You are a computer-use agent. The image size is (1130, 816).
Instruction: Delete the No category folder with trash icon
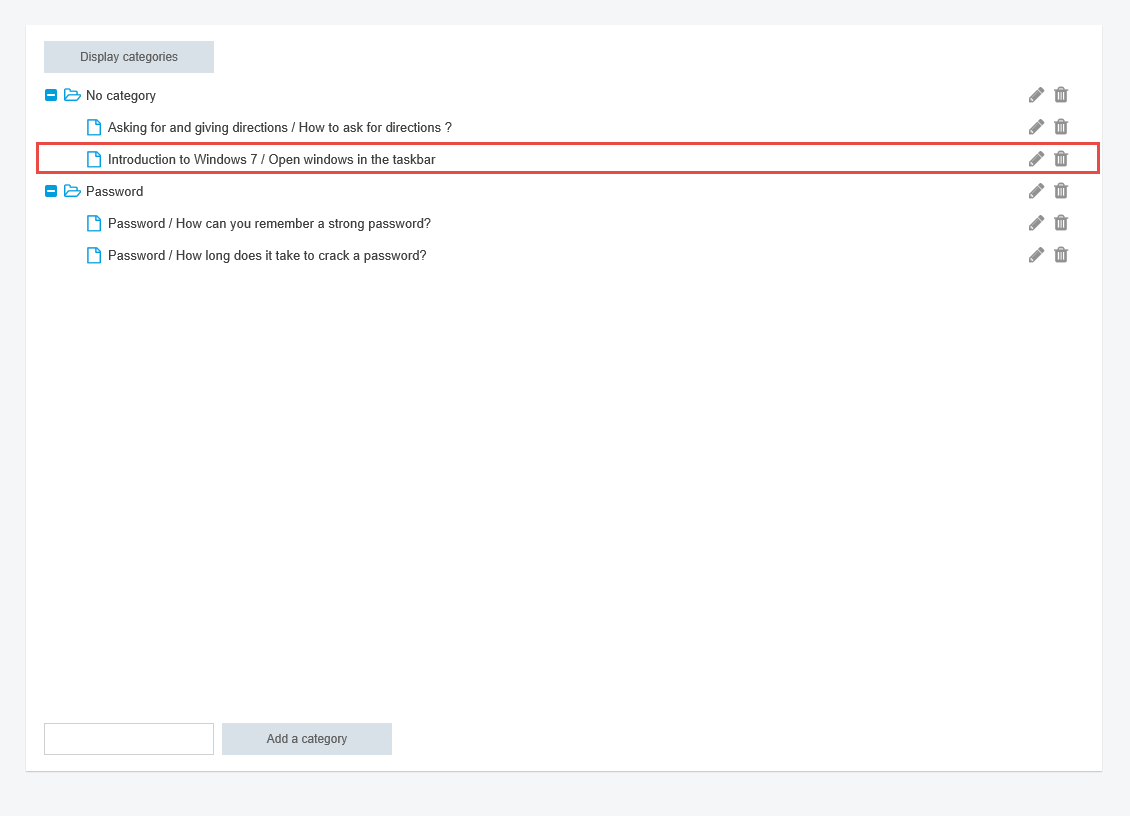click(1061, 95)
